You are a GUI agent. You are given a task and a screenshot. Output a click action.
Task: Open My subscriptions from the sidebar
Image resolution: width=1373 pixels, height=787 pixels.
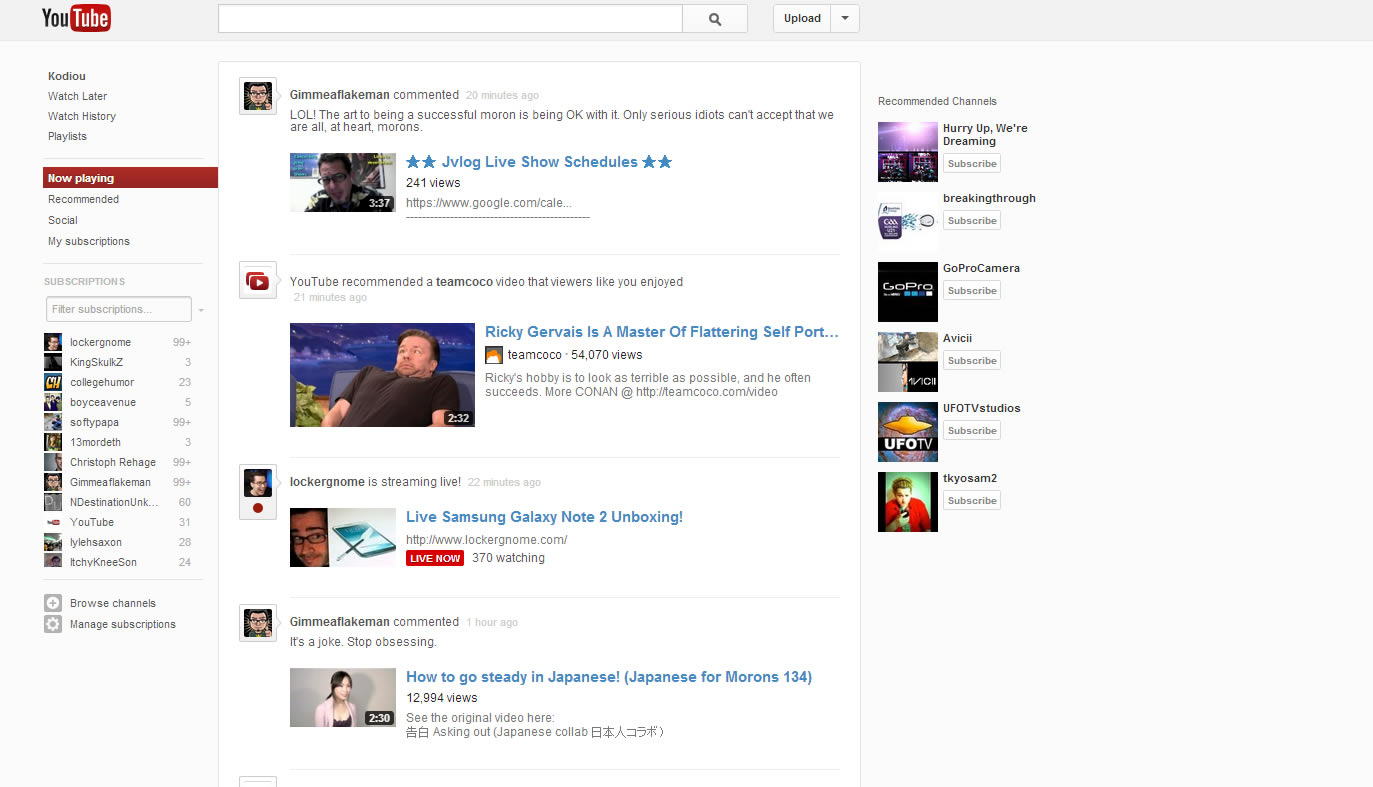89,241
